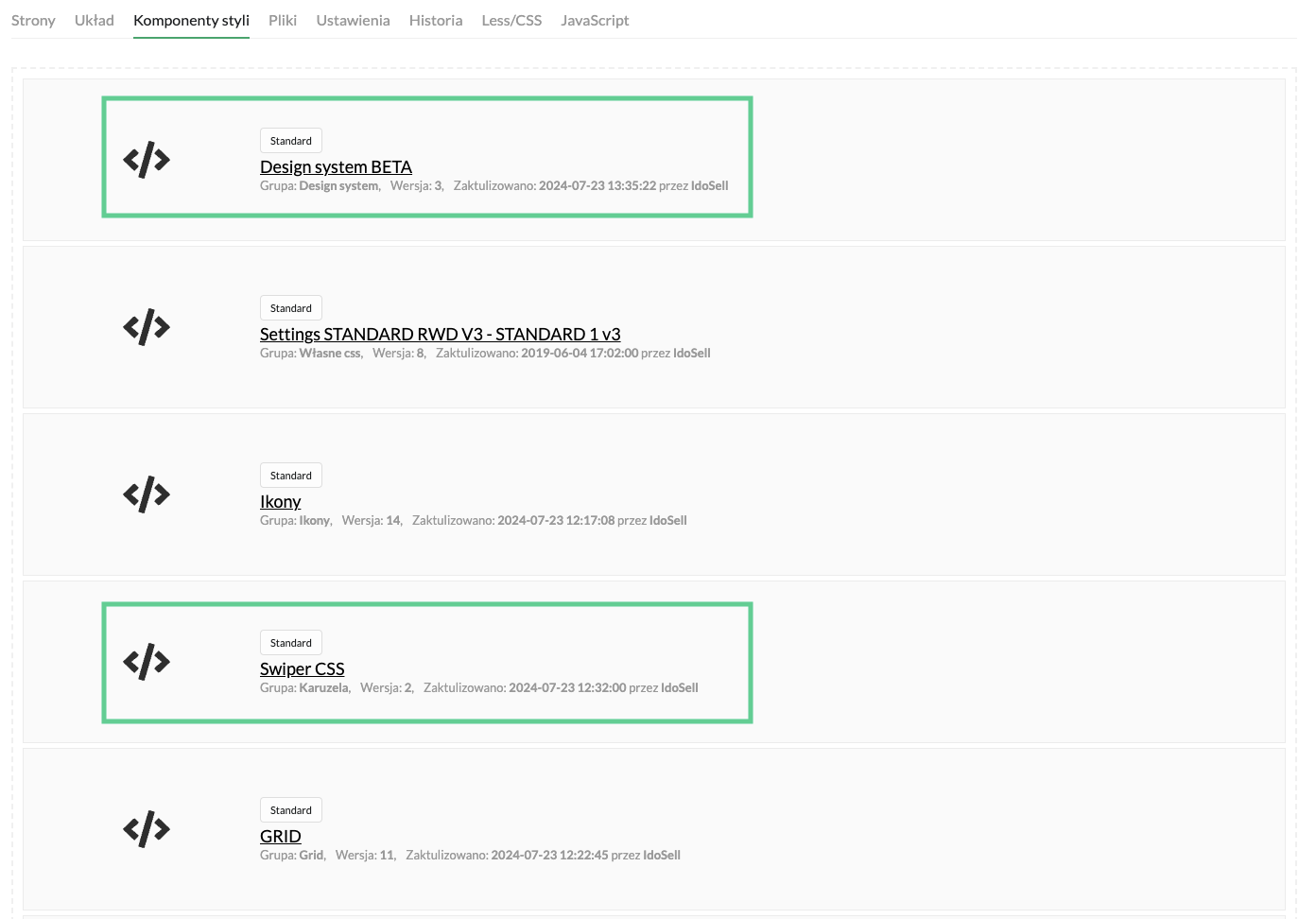This screenshot has width=1316, height=919.
Task: Click the code icon for Settings STANDARD RWD V3
Action: (146, 326)
